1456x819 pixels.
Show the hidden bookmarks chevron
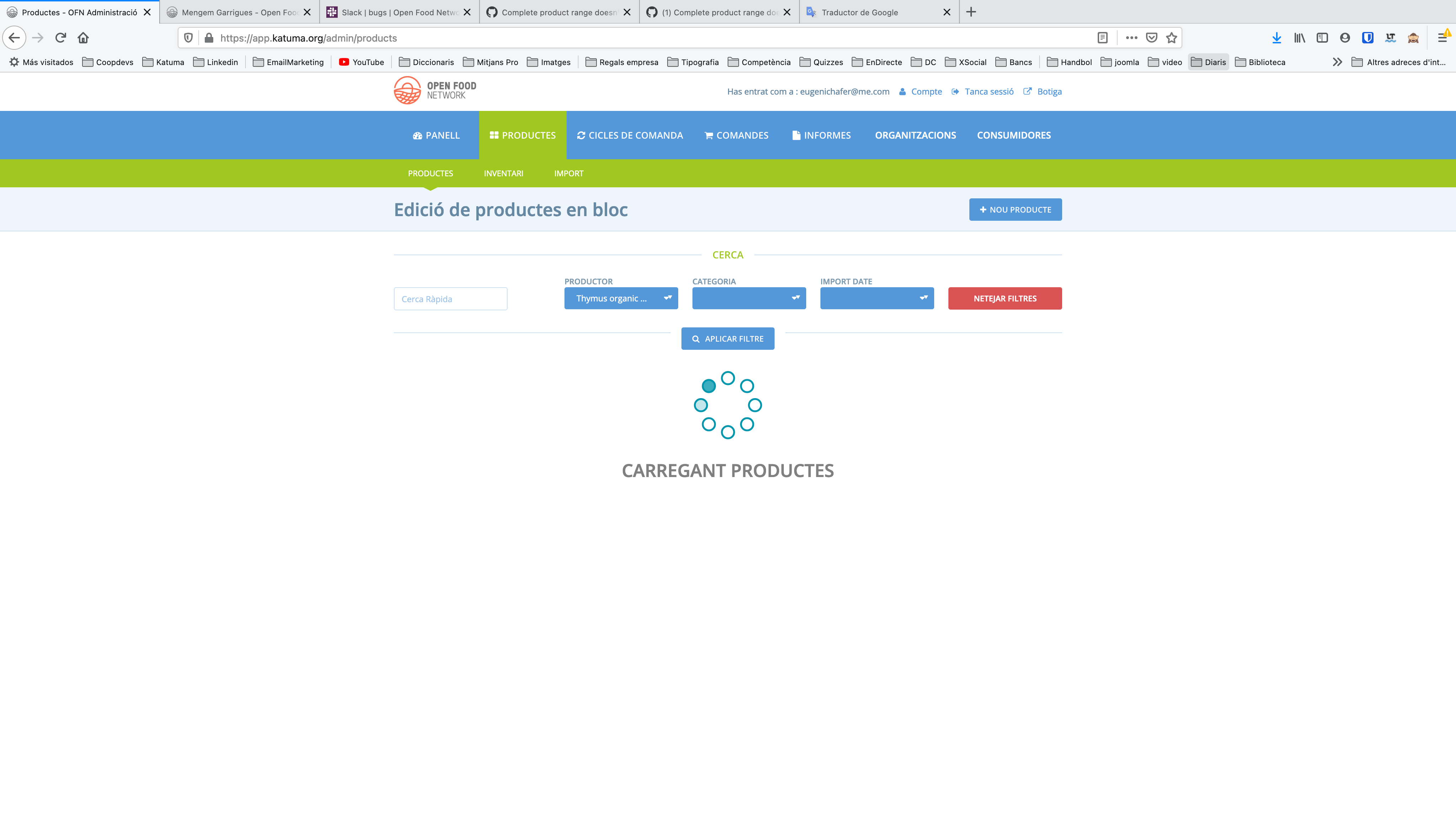click(1337, 62)
